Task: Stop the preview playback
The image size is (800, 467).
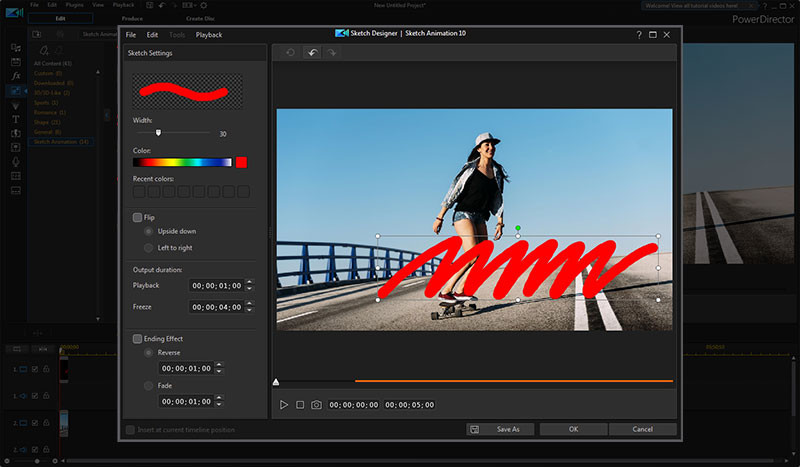Action: 300,405
